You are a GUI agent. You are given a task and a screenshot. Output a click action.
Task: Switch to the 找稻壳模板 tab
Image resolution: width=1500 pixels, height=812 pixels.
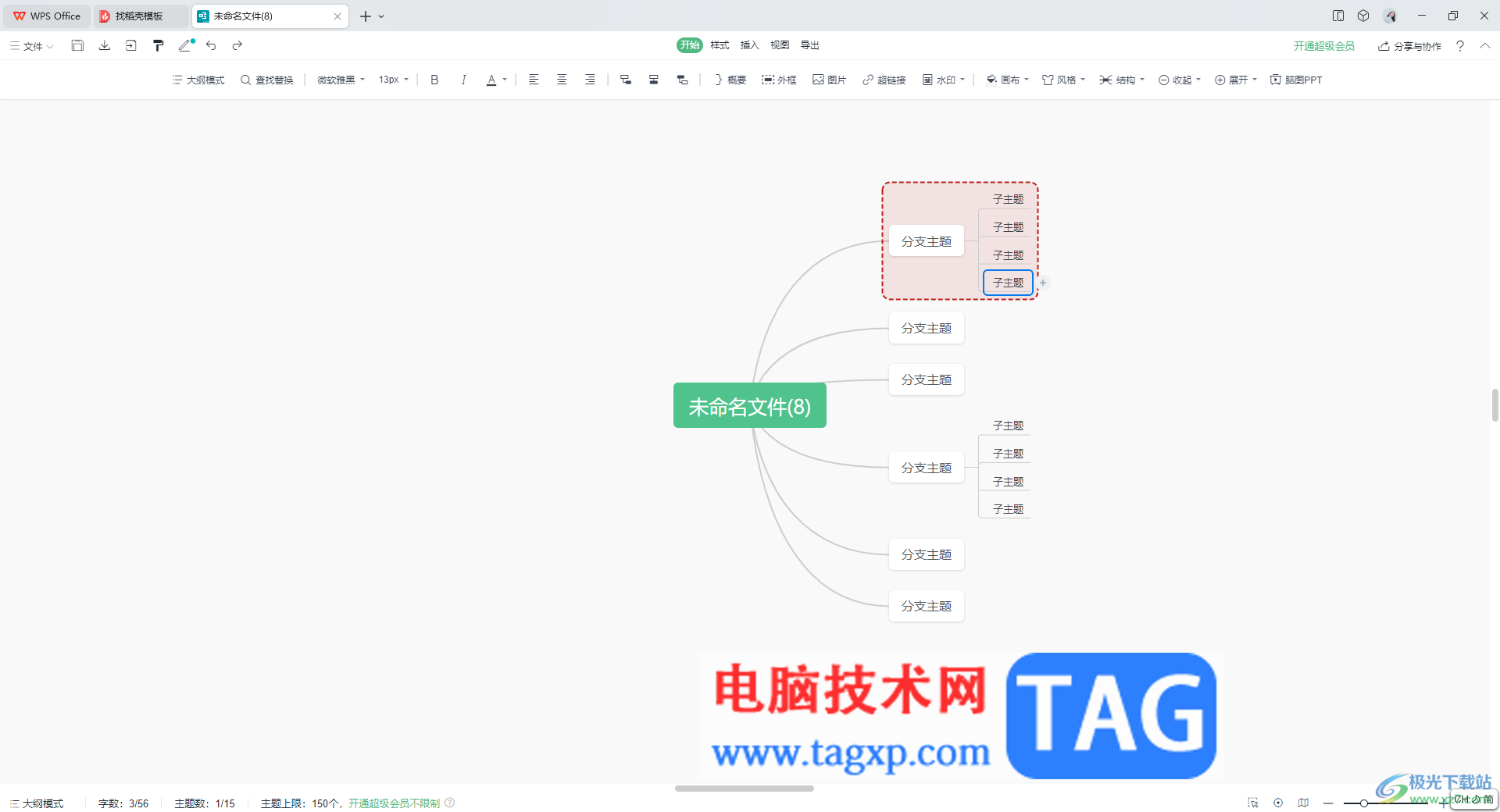coord(141,16)
